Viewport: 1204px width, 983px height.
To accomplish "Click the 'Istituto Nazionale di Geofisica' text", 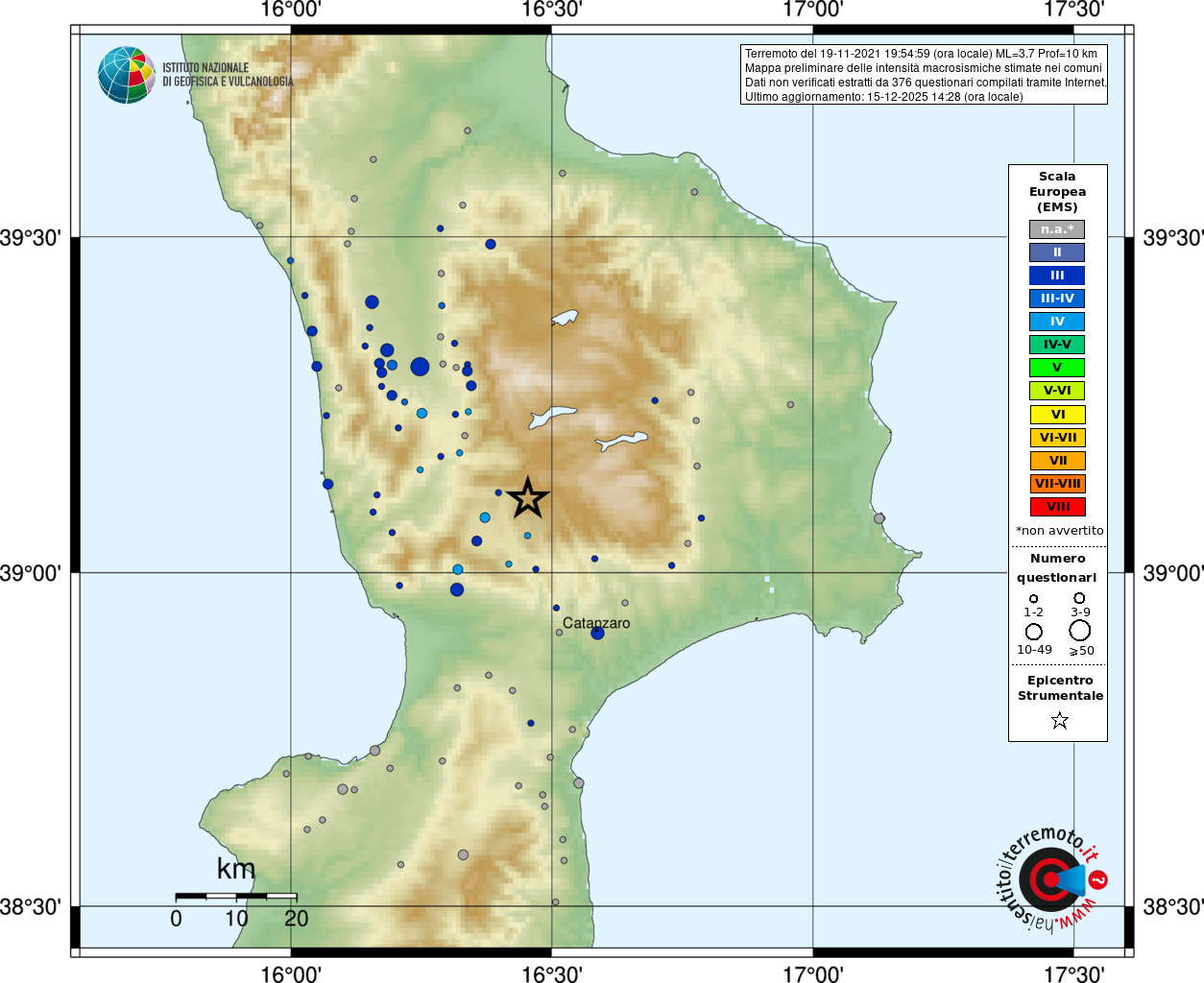I will [x=228, y=75].
